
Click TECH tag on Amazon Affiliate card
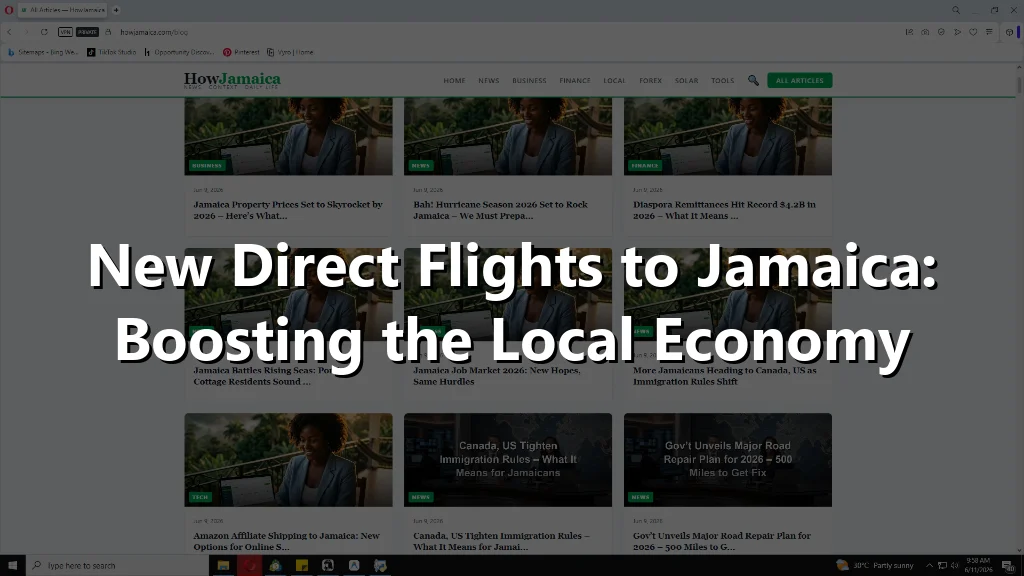pyautogui.click(x=200, y=497)
